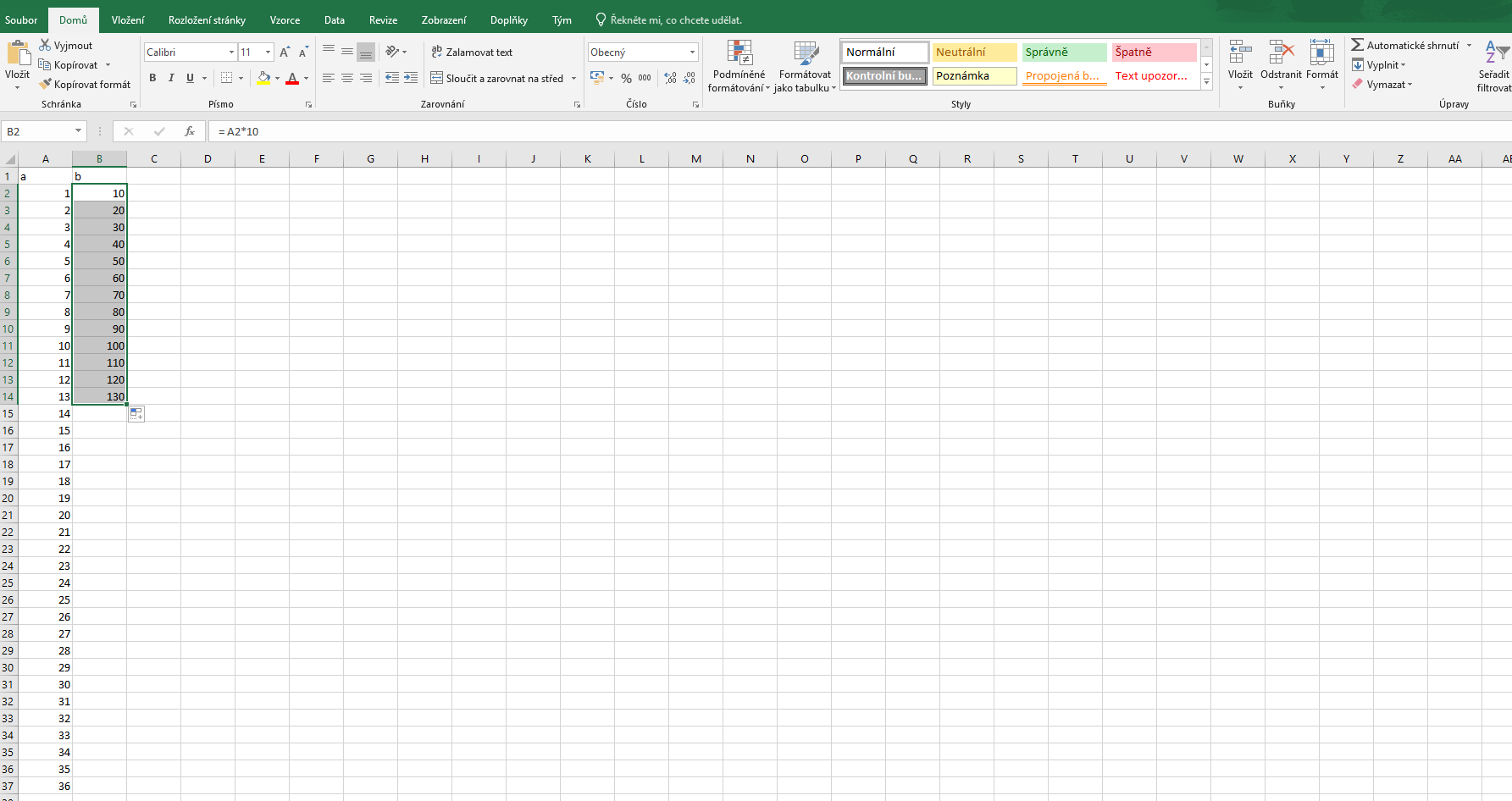This screenshot has width=1512, height=801.
Task: Switch to the Vzorce tab
Action: pyautogui.click(x=285, y=20)
